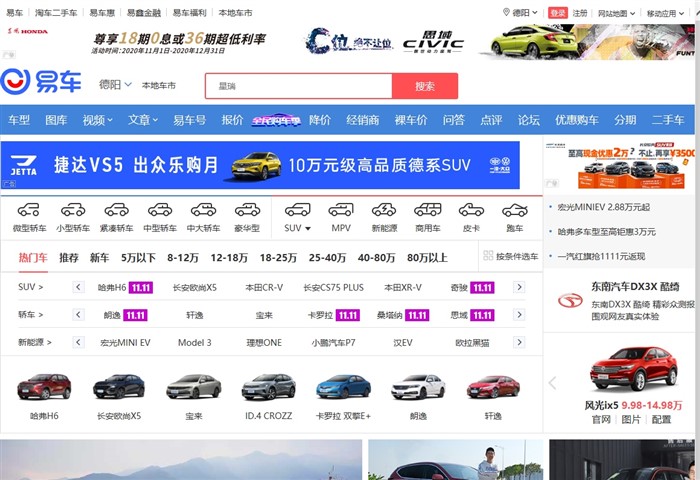Image resolution: width=700 pixels, height=480 pixels.
Task: Open the 全民购车季 promo nav item
Action: click(x=276, y=120)
